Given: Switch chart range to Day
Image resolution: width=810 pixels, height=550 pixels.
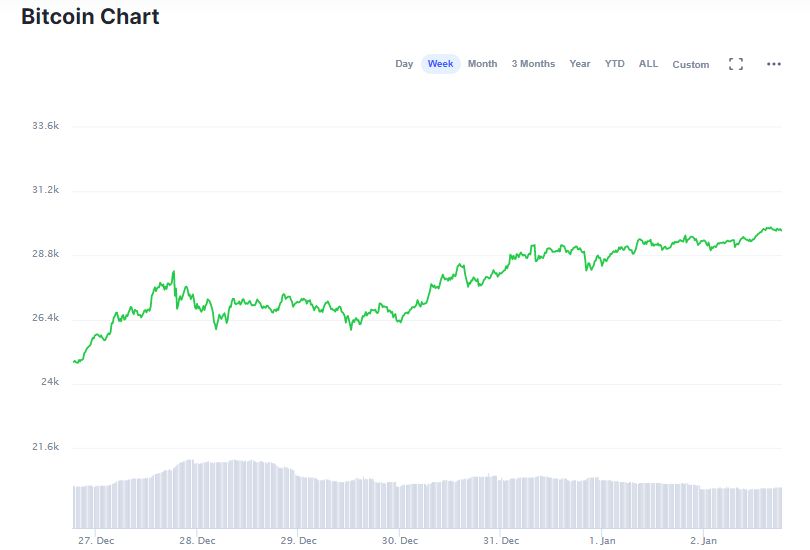Looking at the screenshot, I should (x=404, y=64).
